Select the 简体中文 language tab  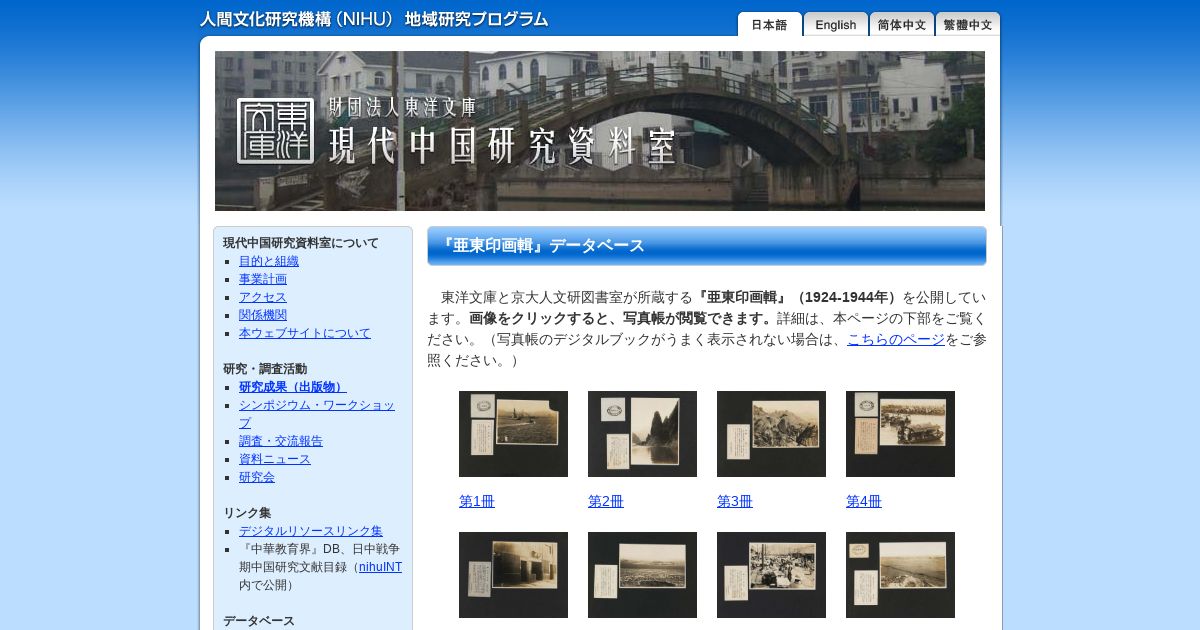pyautogui.click(x=902, y=24)
